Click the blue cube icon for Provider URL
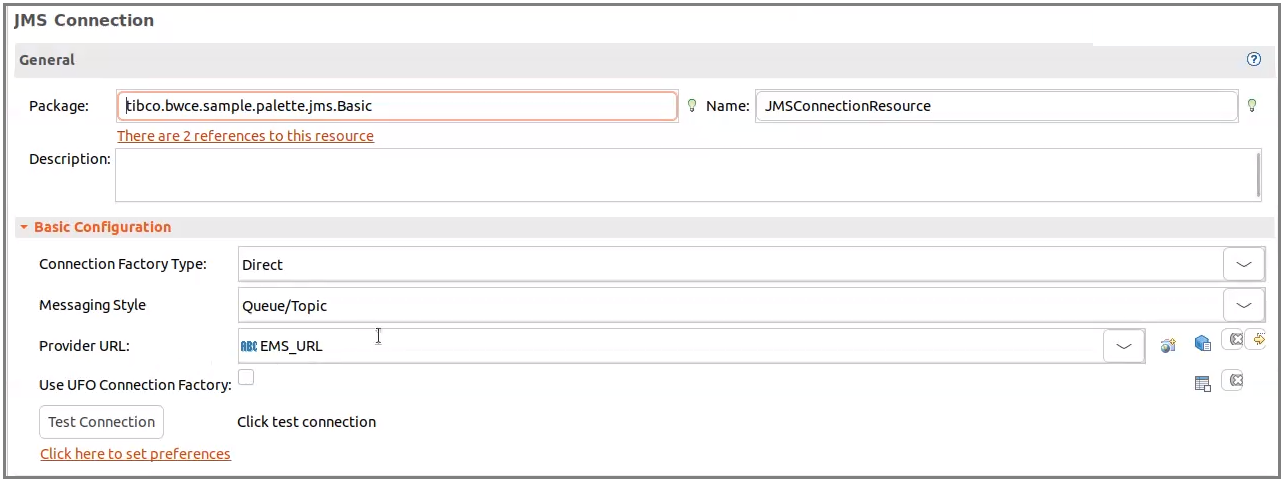Screen dimensions: 1284x482 point(1203,345)
